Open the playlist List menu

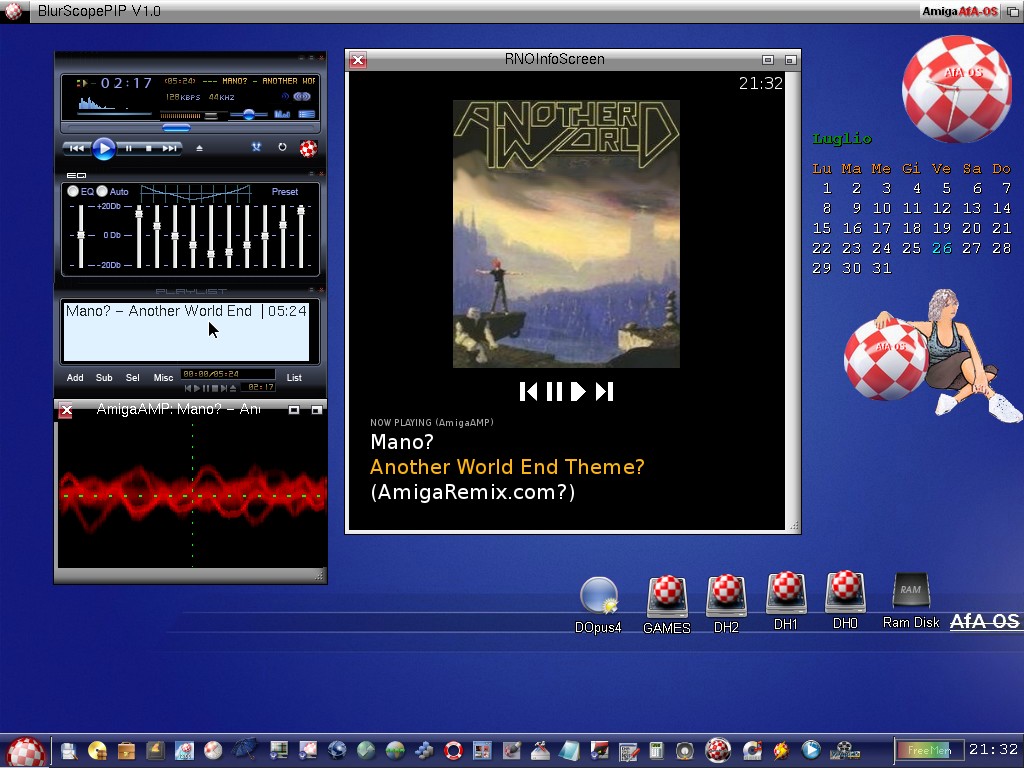click(294, 378)
